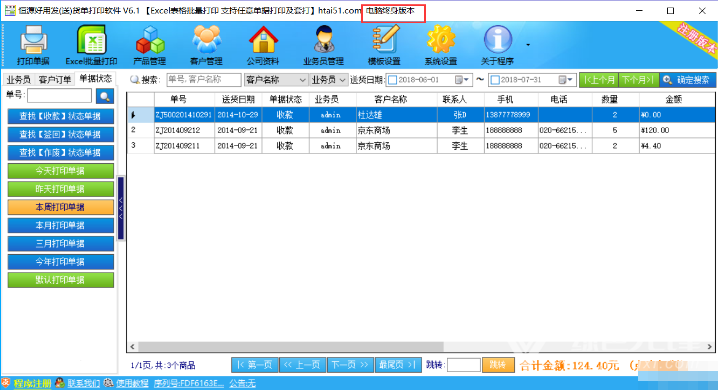Show 默认打印单据

click(x=60, y=280)
